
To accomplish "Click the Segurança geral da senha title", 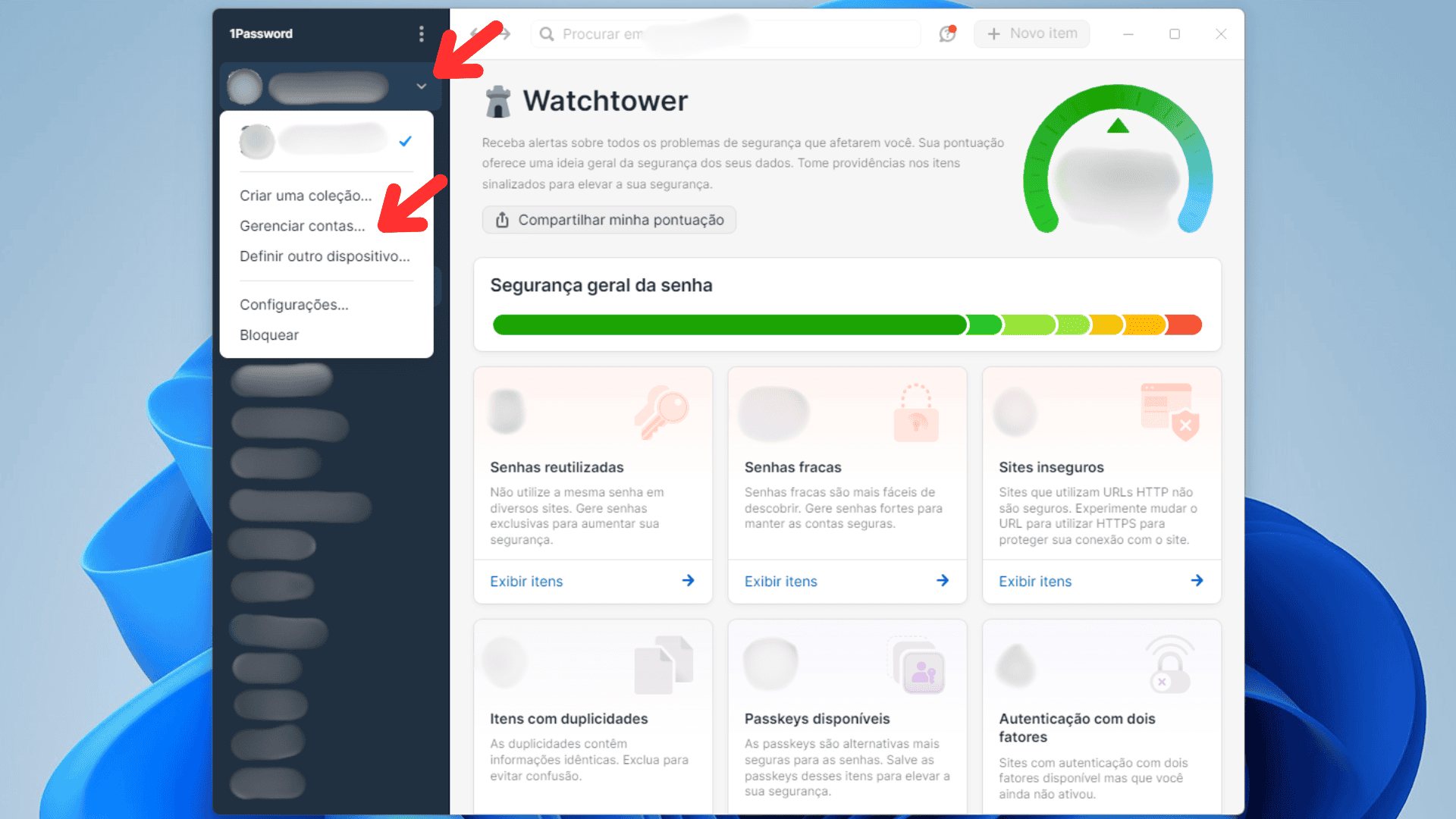I will pos(601,286).
